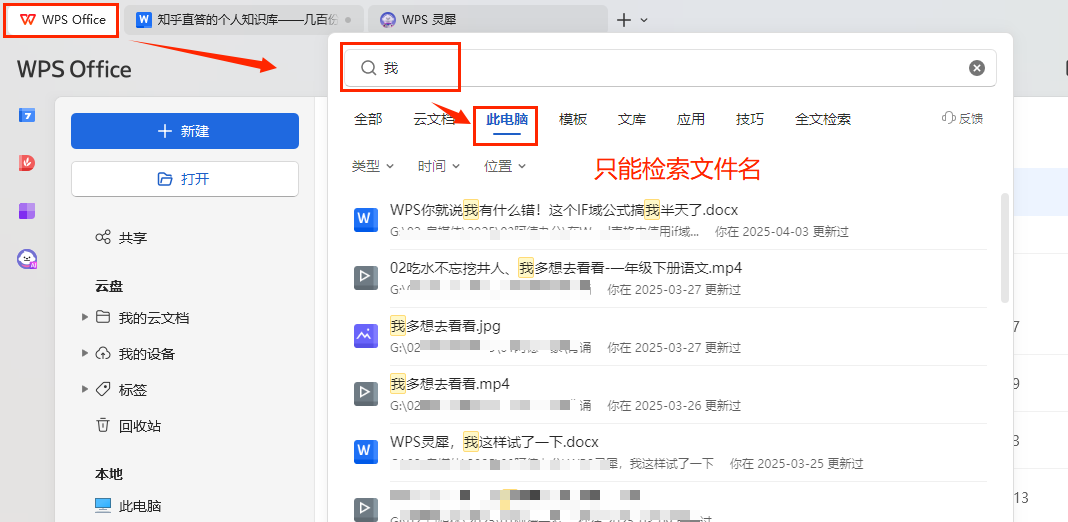Screen dimensions: 1068x522
Task: Open the 位置 filter dropdown
Action: [505, 166]
